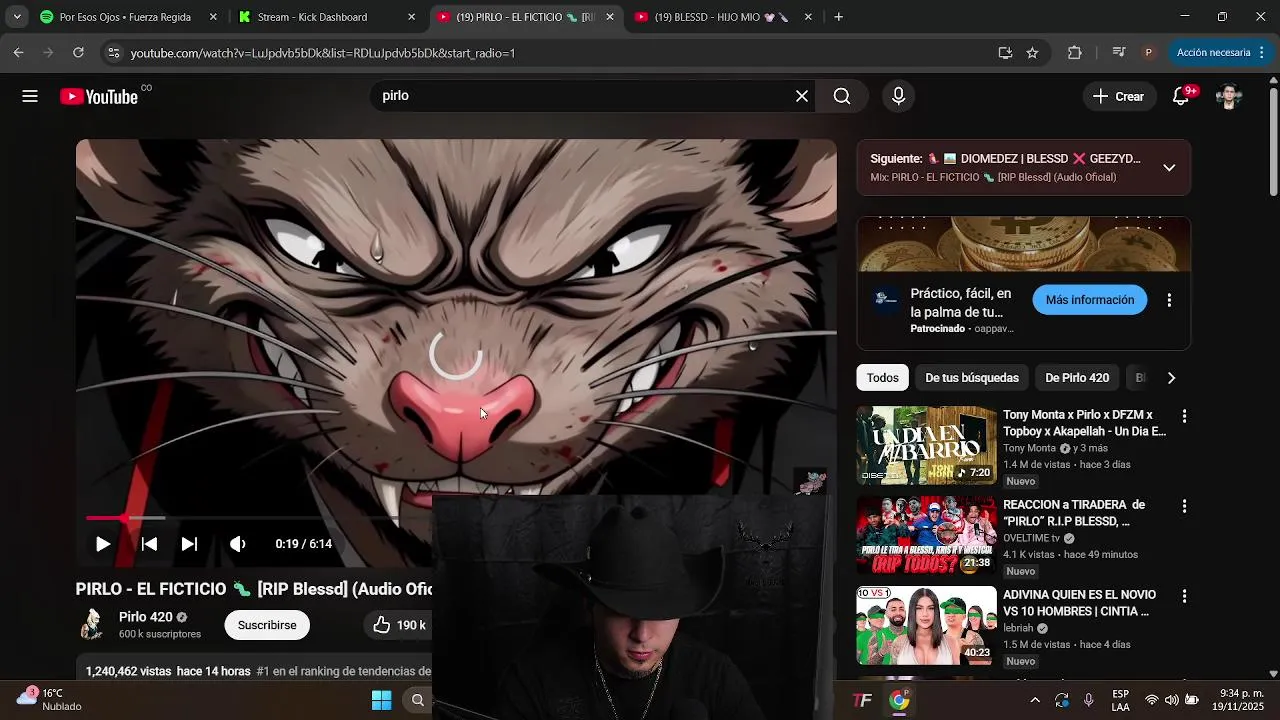Open the notifications bell
The image size is (1280, 720).
point(1181,96)
